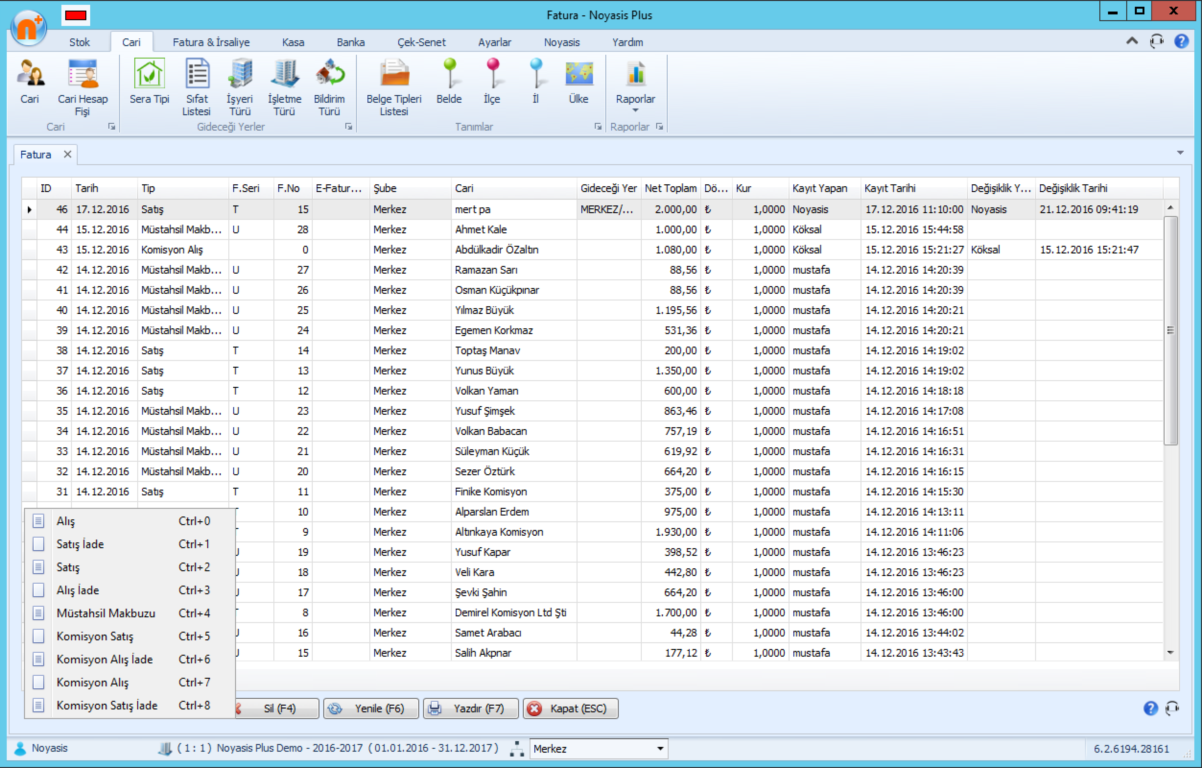
Task: Open the Çek-Senet ribbon tab
Action: pyautogui.click(x=421, y=42)
